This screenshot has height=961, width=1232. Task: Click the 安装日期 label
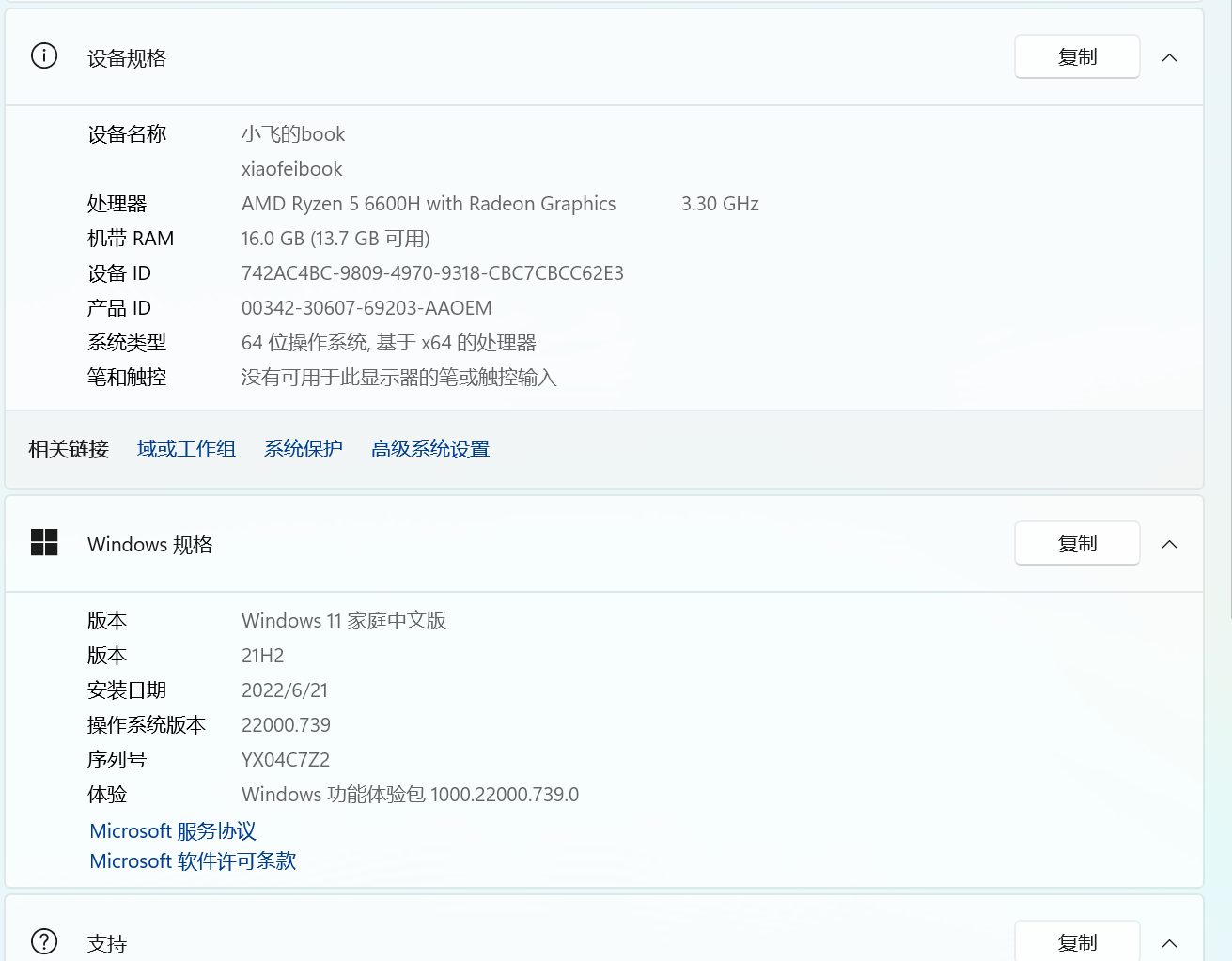tap(127, 690)
